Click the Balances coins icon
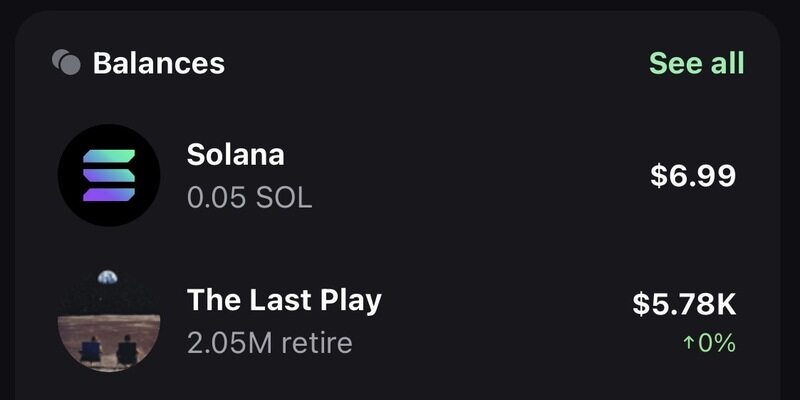This screenshot has height=400, width=800. coord(66,63)
